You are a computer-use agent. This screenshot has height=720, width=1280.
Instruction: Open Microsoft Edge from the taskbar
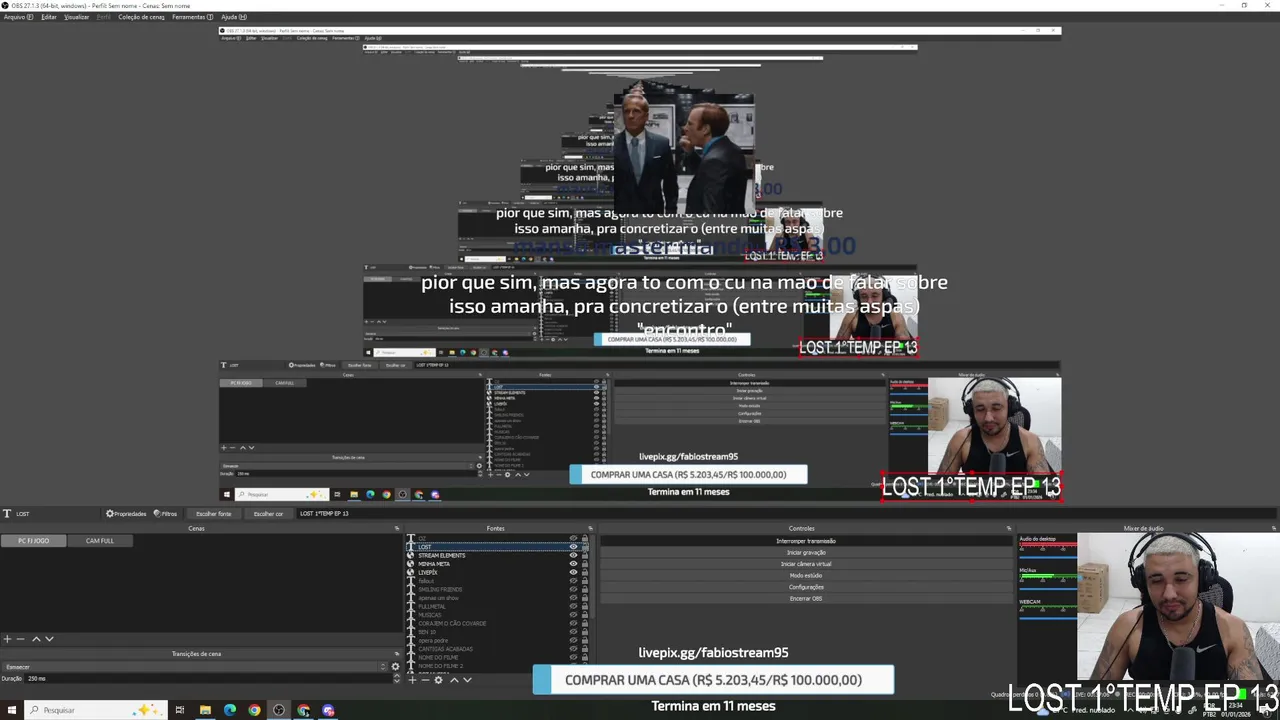230,710
